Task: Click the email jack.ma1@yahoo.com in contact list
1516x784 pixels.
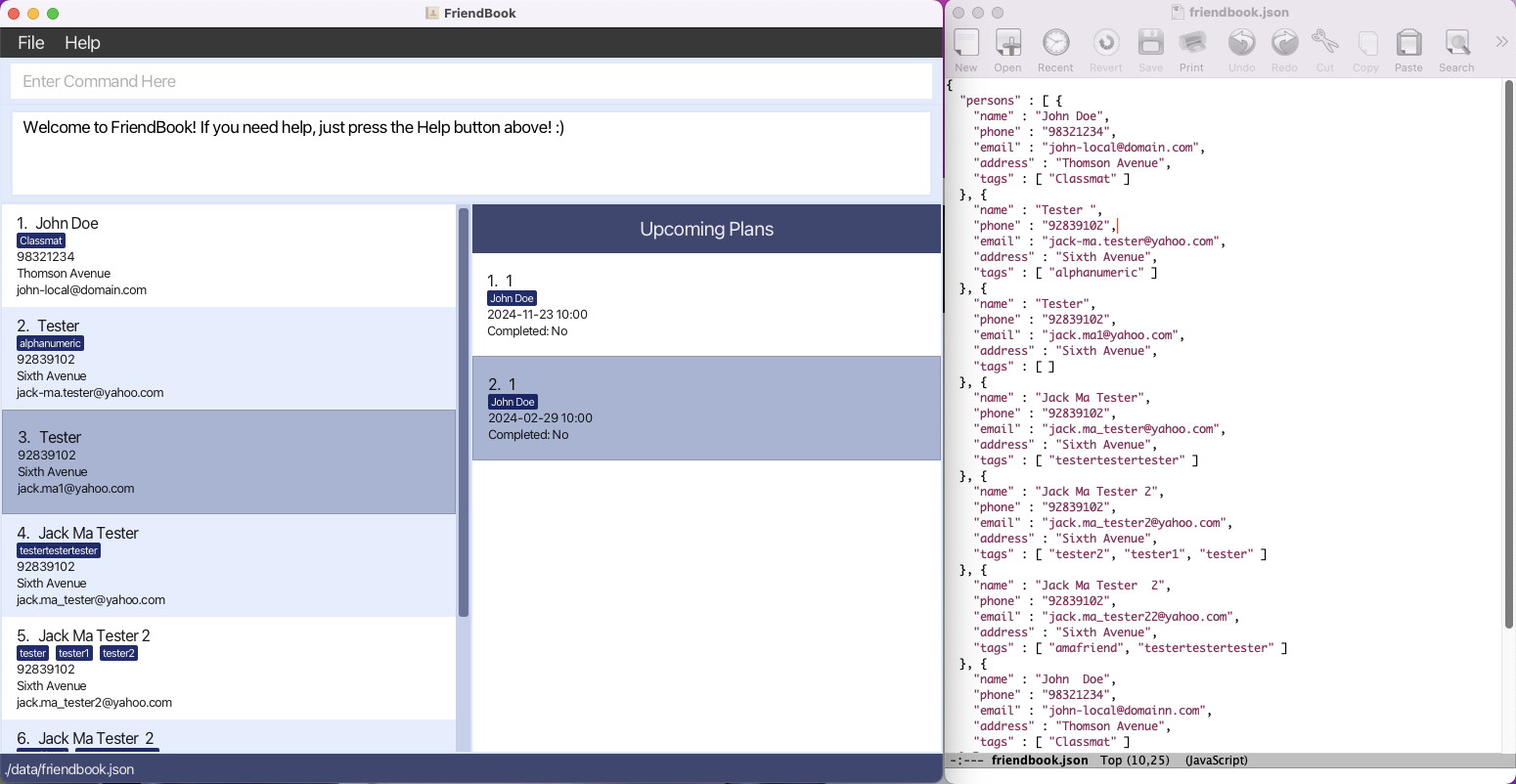Action: click(x=75, y=489)
